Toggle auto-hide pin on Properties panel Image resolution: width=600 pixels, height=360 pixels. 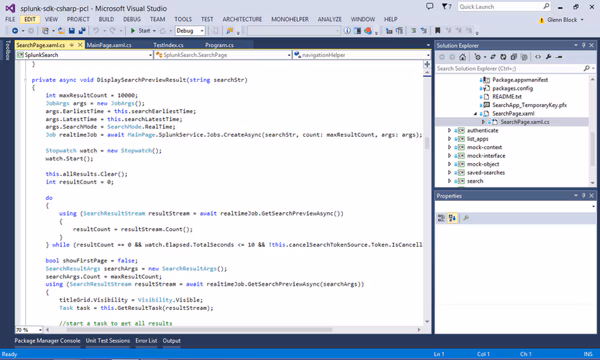pyautogui.click(x=584, y=195)
